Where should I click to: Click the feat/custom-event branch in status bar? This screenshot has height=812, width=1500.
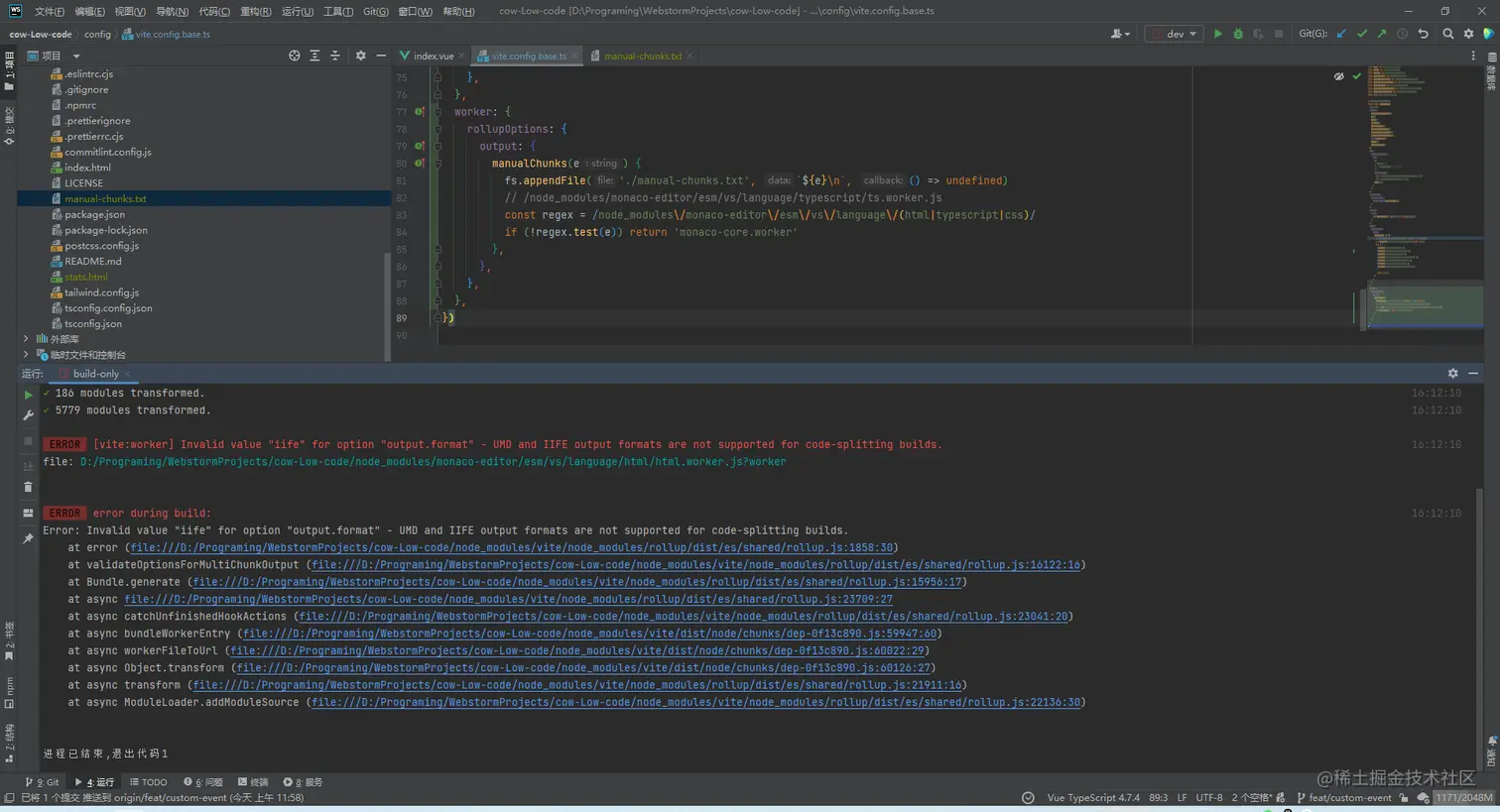coord(1349,797)
